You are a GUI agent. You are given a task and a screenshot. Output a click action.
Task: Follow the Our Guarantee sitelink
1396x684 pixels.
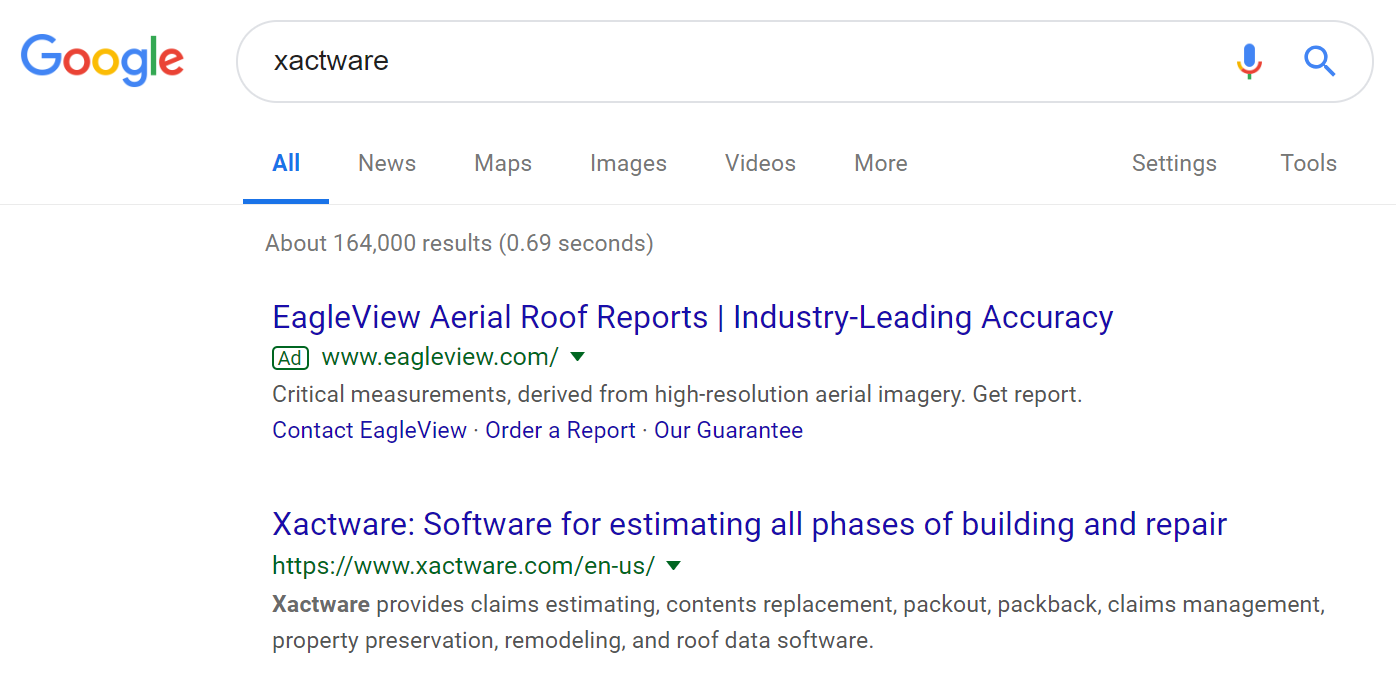(728, 430)
